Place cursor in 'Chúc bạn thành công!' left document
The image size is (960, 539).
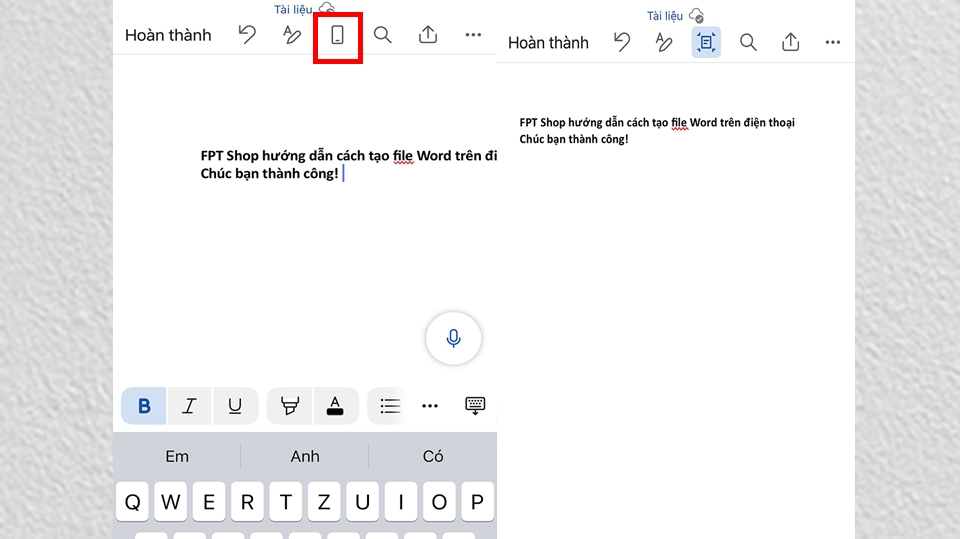coord(269,173)
